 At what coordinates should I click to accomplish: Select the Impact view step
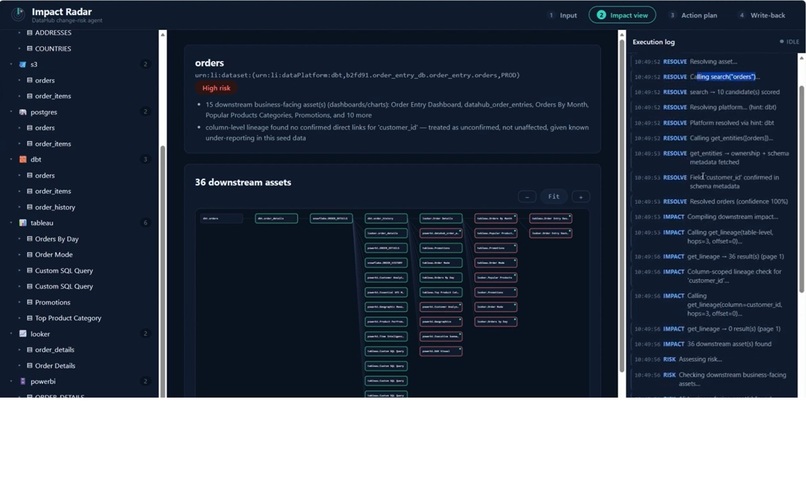click(622, 15)
